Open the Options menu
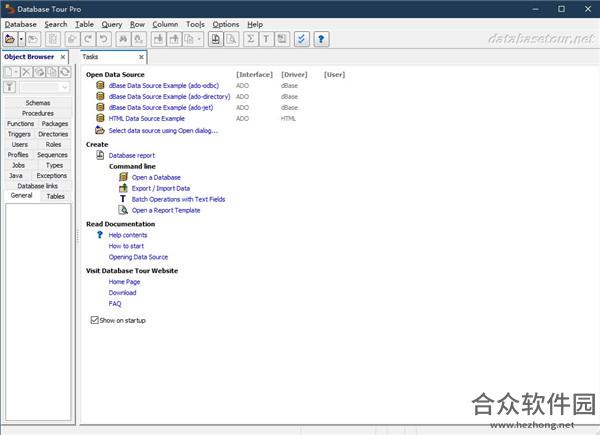The height and width of the screenshot is (435, 600). pos(226,24)
